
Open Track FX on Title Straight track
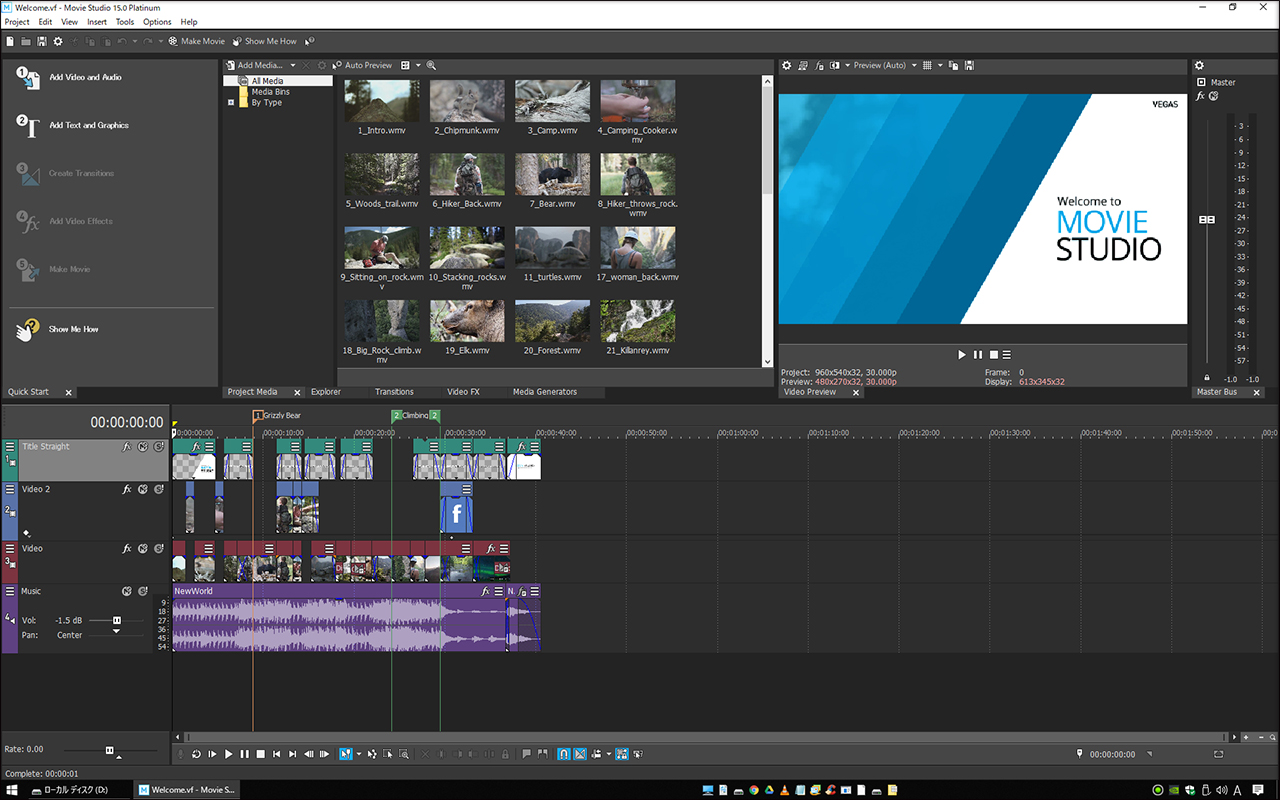[127, 447]
